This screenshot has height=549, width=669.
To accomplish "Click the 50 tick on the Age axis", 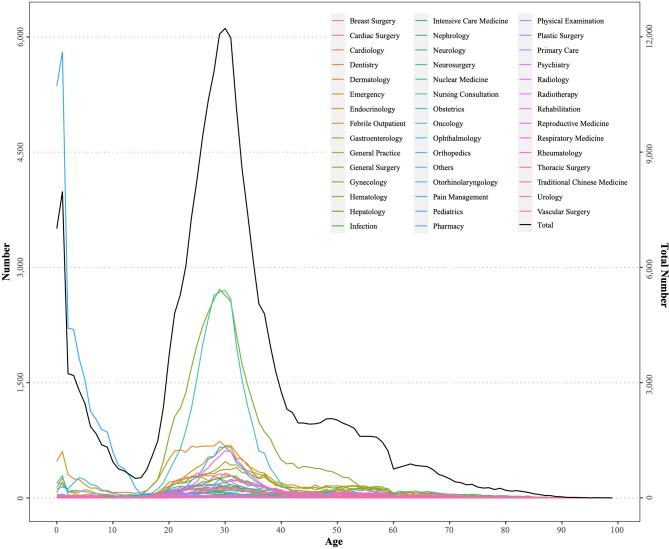I will coord(337,530).
